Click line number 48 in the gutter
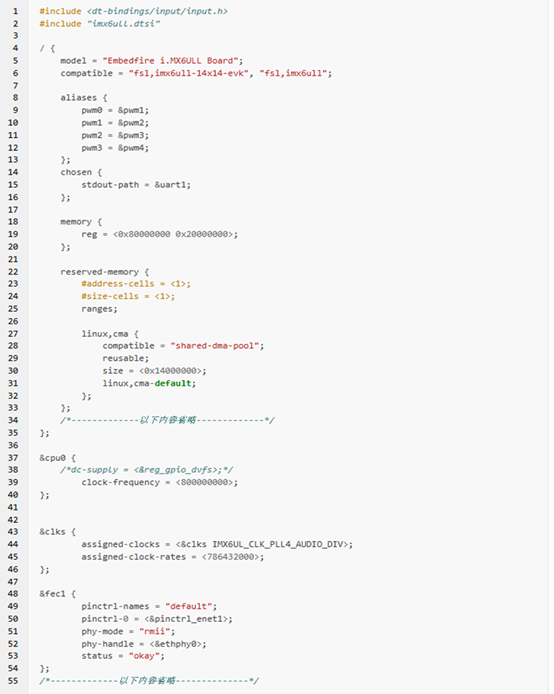 point(13,594)
